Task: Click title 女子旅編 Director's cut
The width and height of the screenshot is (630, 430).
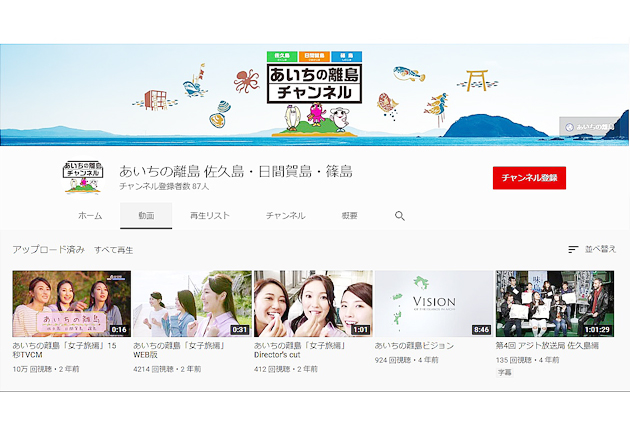Action: [300, 350]
